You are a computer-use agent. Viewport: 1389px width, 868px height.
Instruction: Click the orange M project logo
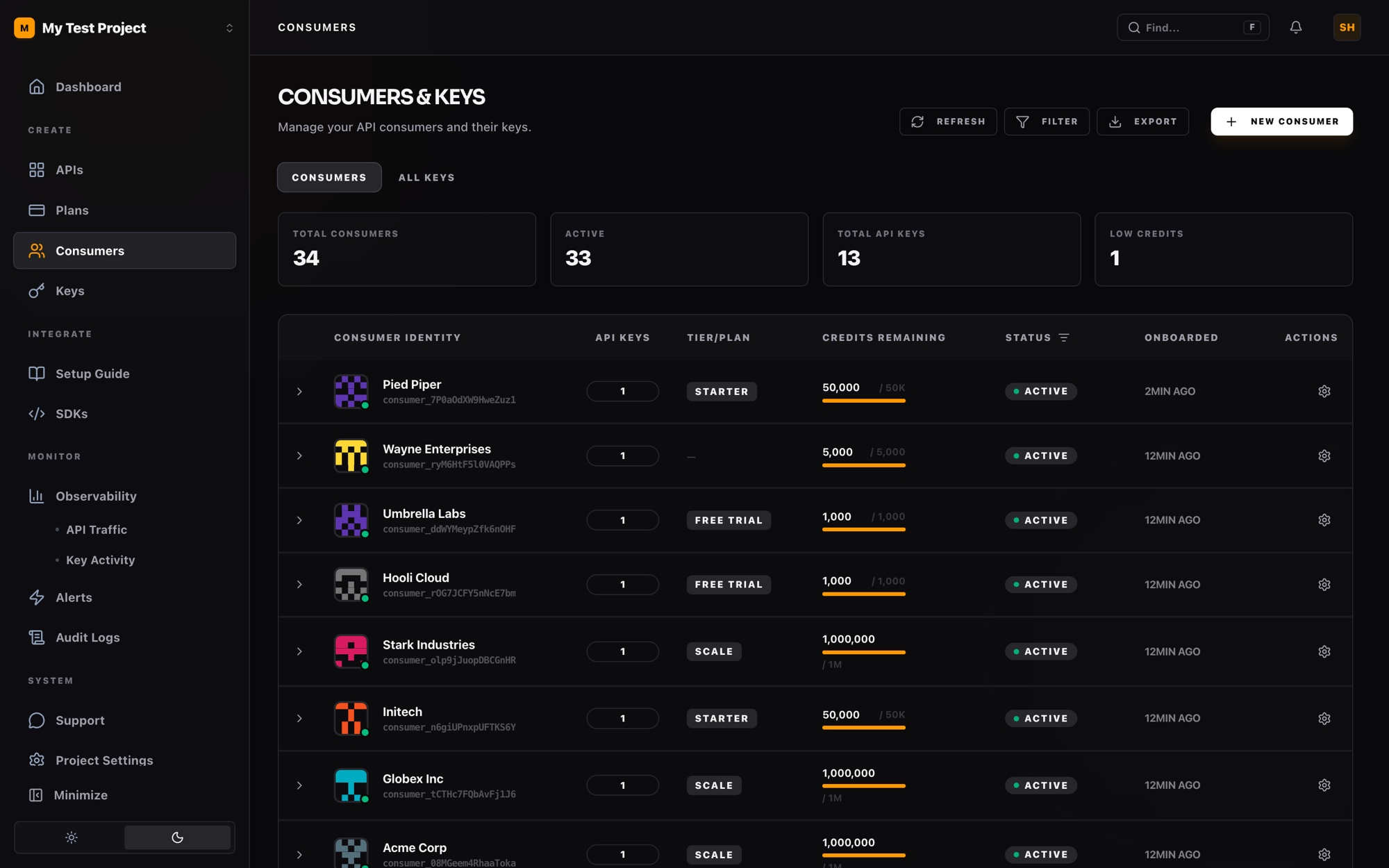tap(24, 28)
